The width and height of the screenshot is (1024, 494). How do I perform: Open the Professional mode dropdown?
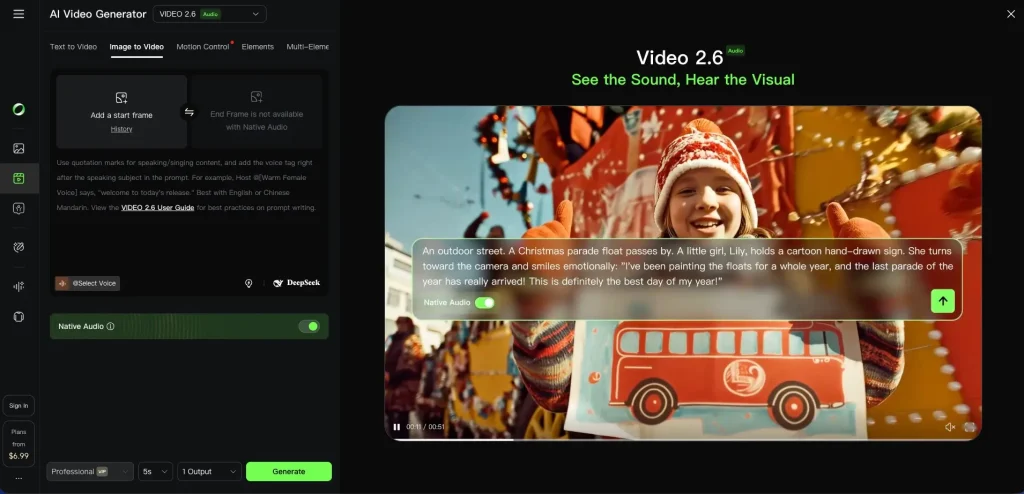tap(90, 471)
